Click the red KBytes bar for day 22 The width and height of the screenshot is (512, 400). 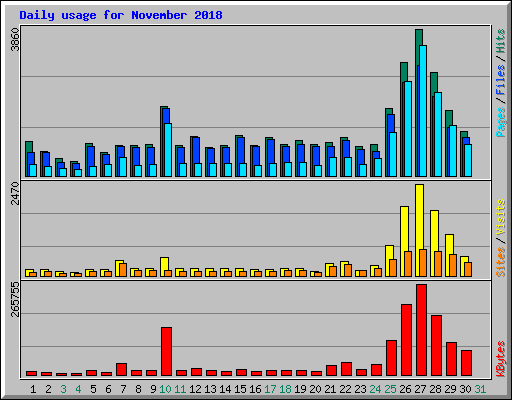pos(346,369)
